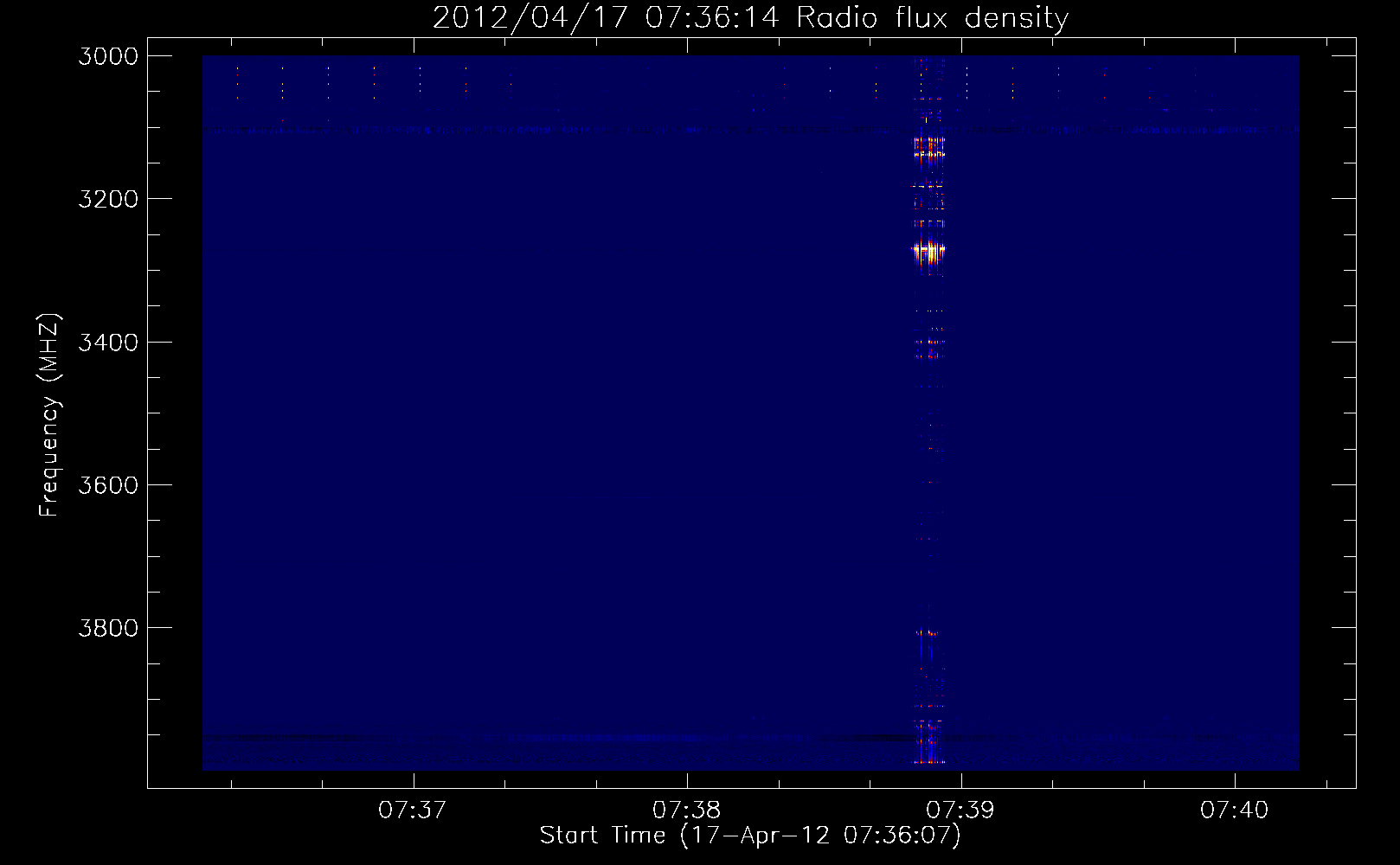Click the plot title '2012/04/17 07:36:14 Radio flux density'
1400x865 pixels.
click(750, 17)
